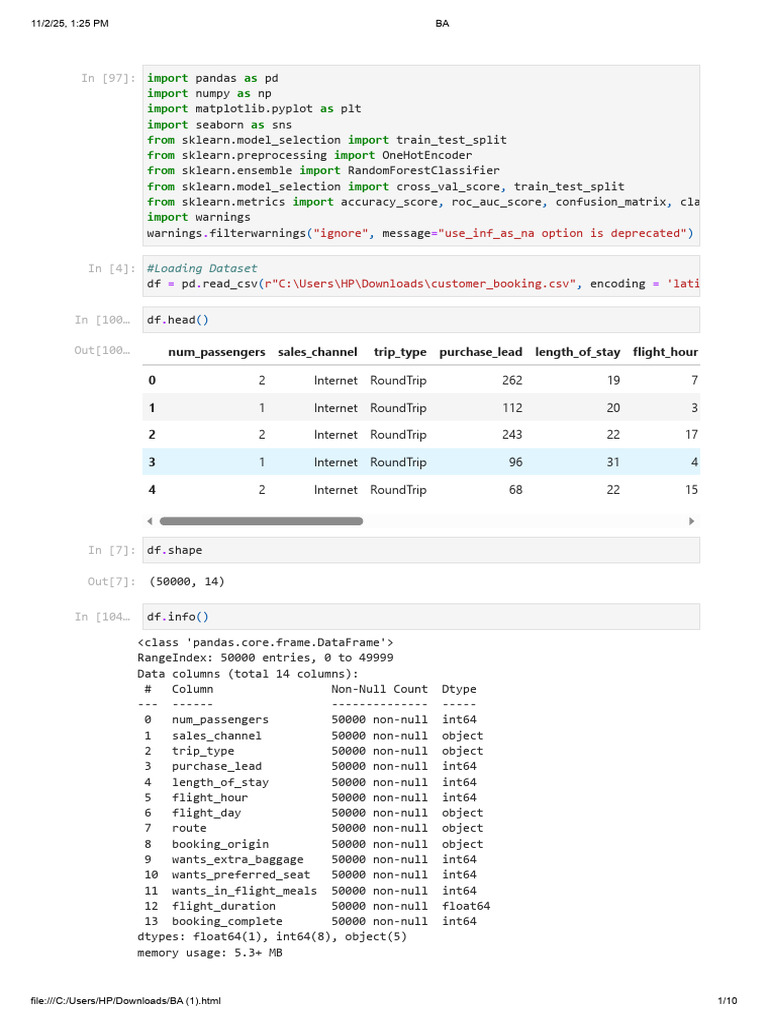768x1024 pixels.
Task: Click the Out[7] output prompt label
Action: point(112,581)
